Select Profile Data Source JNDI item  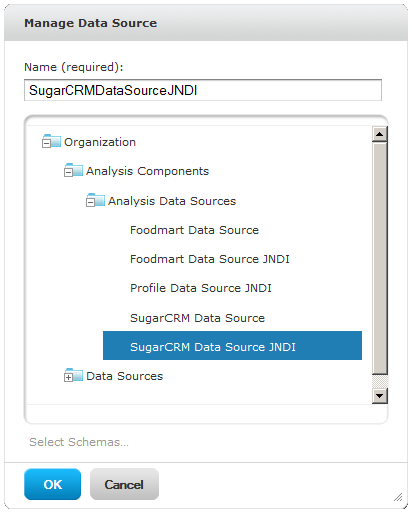coord(201,288)
